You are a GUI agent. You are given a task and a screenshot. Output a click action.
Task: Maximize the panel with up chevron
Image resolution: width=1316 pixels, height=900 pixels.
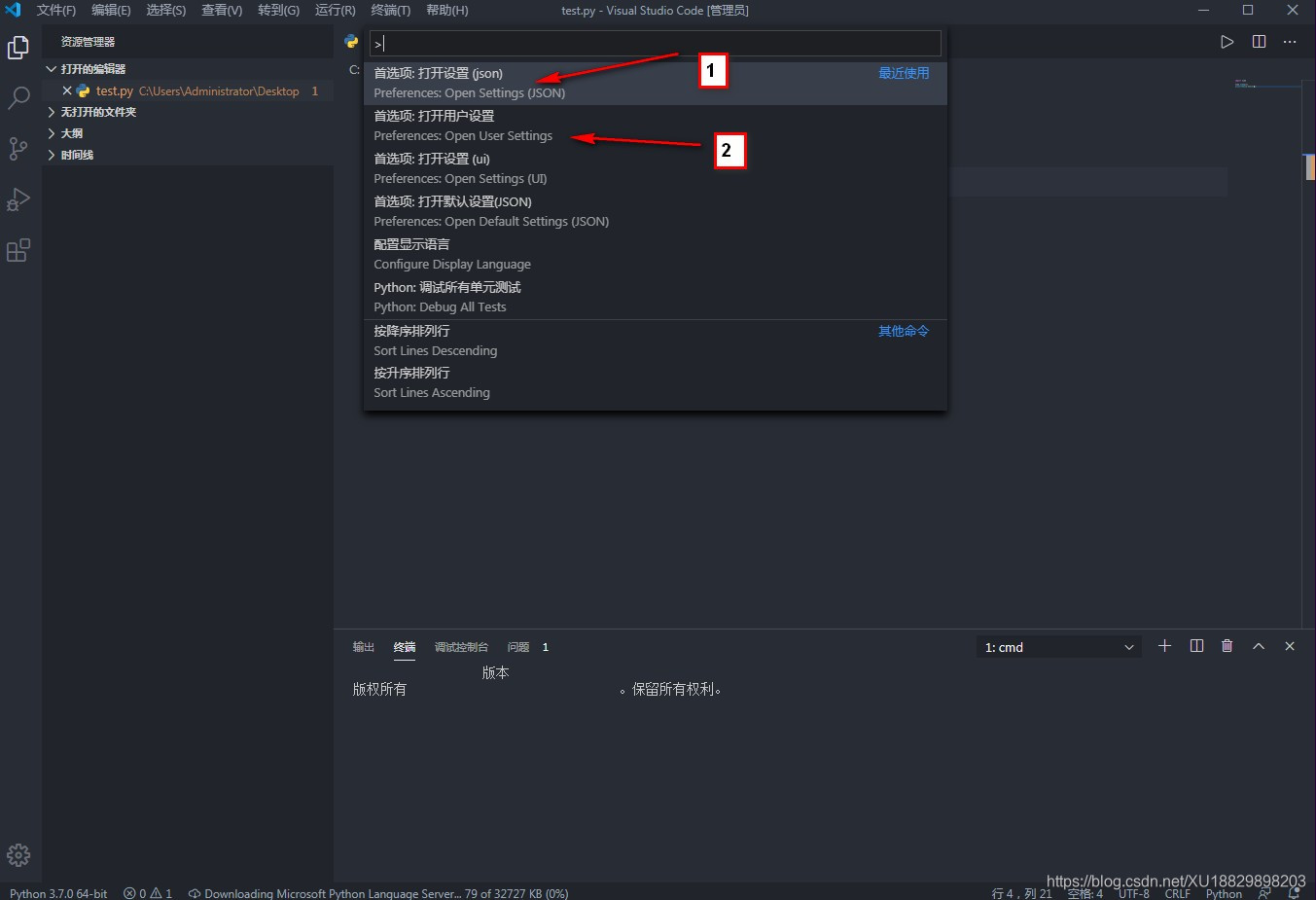(1259, 646)
